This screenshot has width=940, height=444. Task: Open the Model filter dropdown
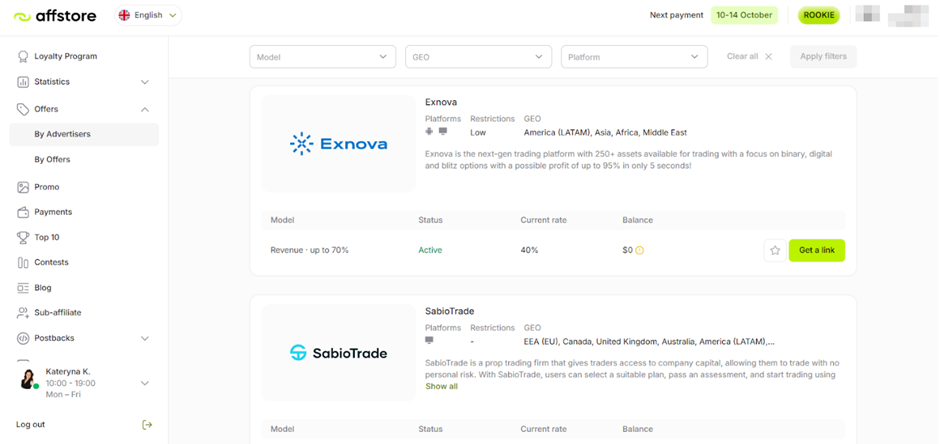tap(322, 57)
